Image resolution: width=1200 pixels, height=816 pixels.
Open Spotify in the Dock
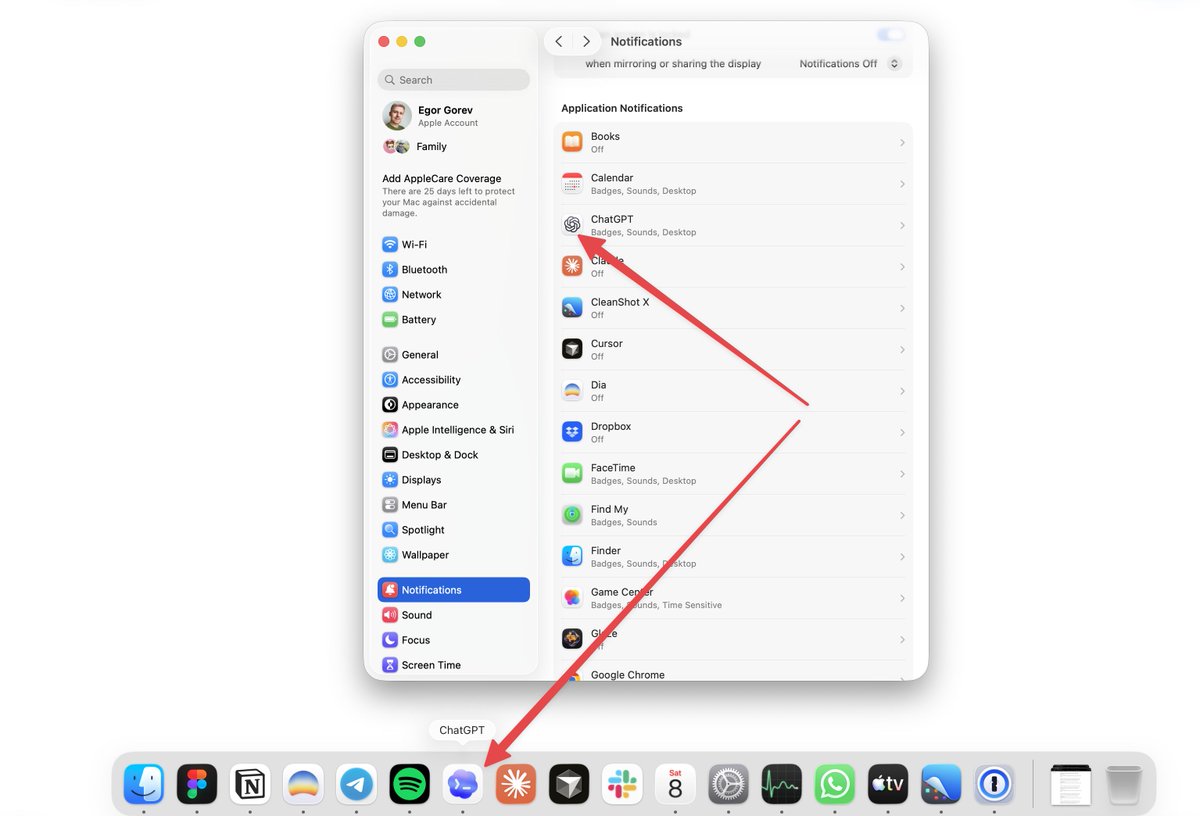pos(409,785)
